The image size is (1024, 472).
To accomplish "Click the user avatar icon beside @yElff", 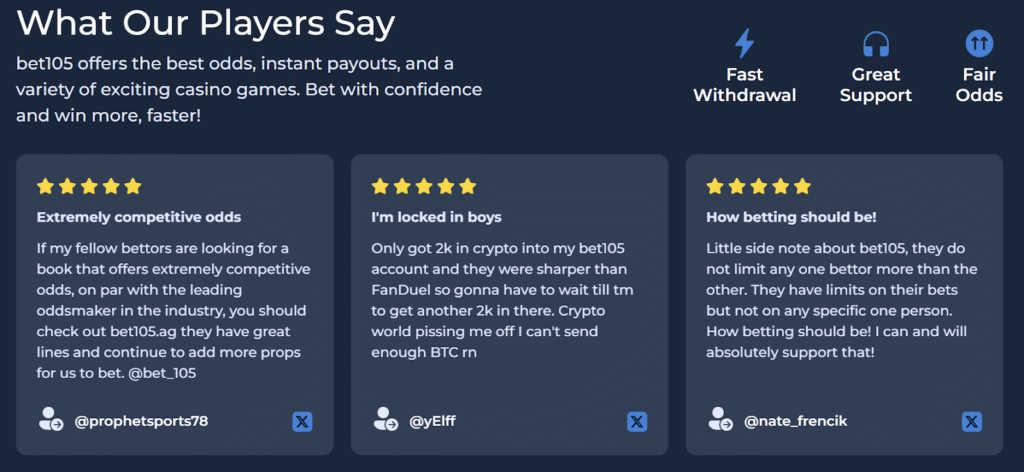I will click(385, 420).
